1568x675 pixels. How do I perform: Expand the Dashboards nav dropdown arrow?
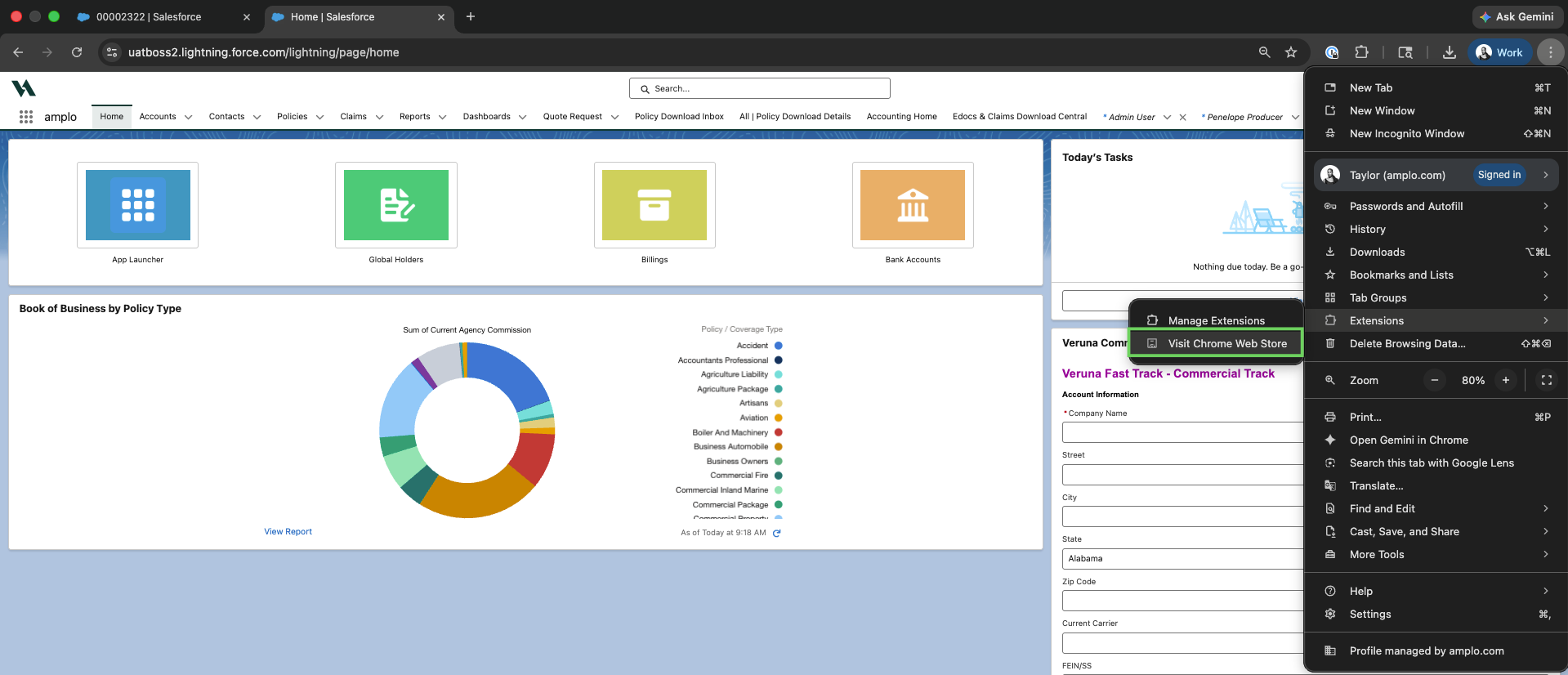click(x=523, y=117)
